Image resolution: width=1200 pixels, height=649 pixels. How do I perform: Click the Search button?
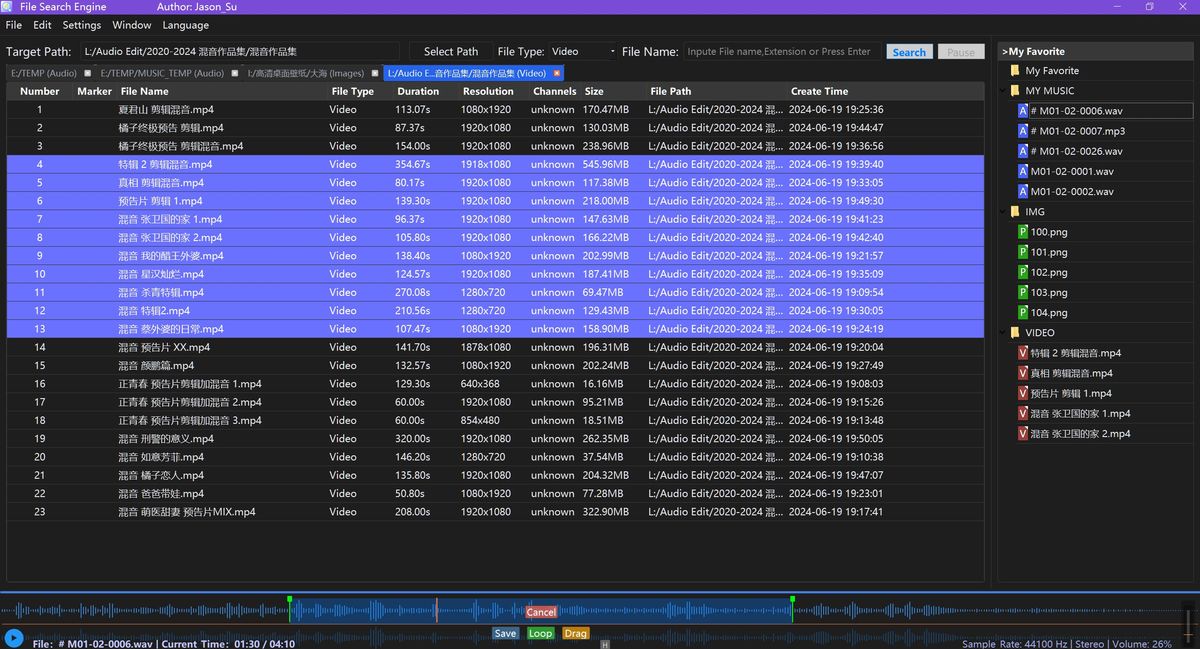click(x=909, y=50)
